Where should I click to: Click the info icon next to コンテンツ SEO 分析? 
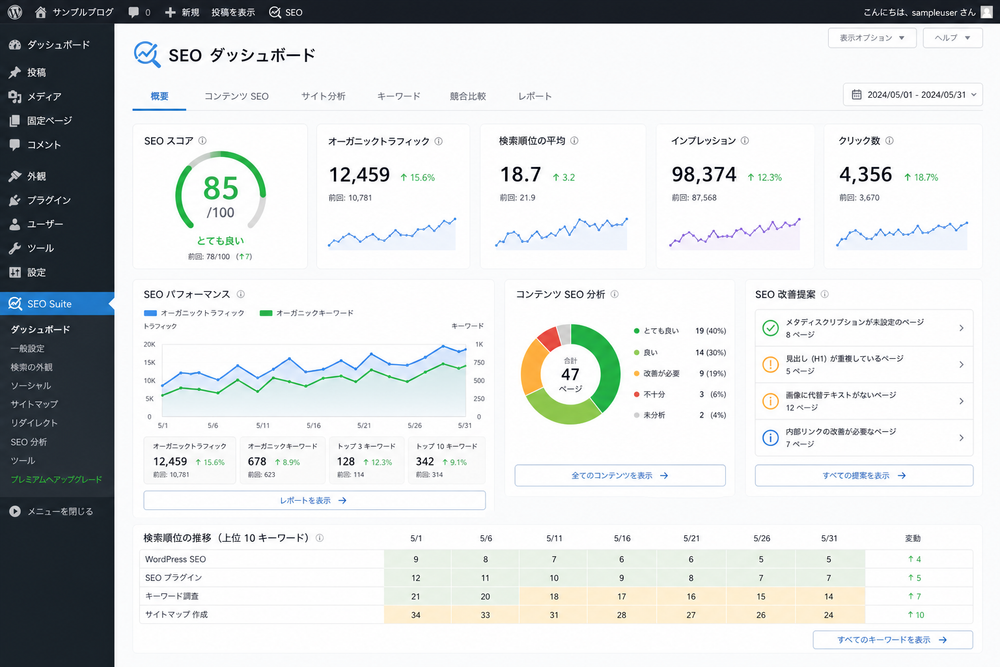615,294
